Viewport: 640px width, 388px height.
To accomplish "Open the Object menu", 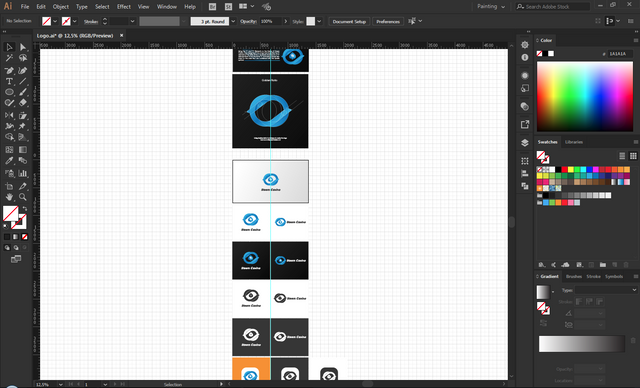I will 61,7.
